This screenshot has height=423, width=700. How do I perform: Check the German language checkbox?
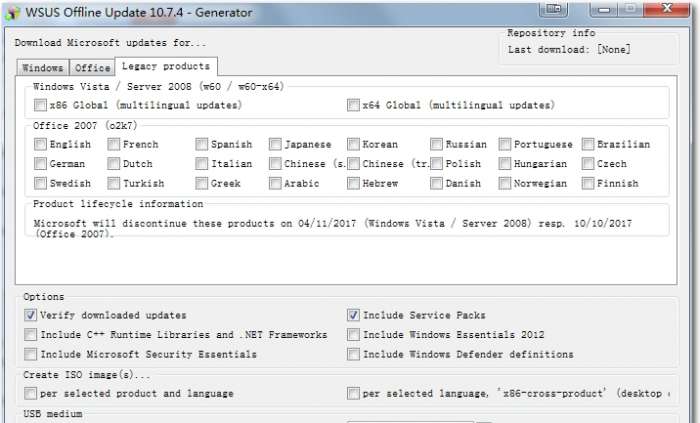click(40, 164)
